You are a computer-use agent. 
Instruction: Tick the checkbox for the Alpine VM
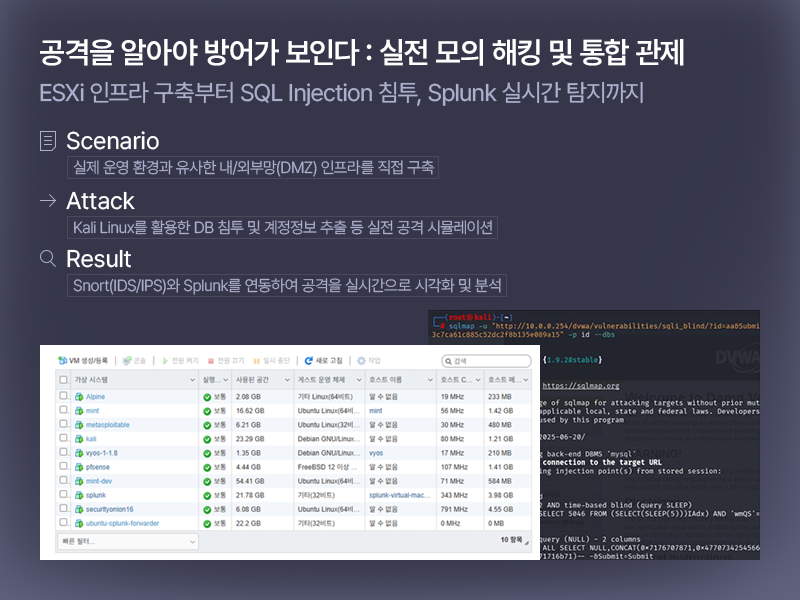(x=63, y=397)
